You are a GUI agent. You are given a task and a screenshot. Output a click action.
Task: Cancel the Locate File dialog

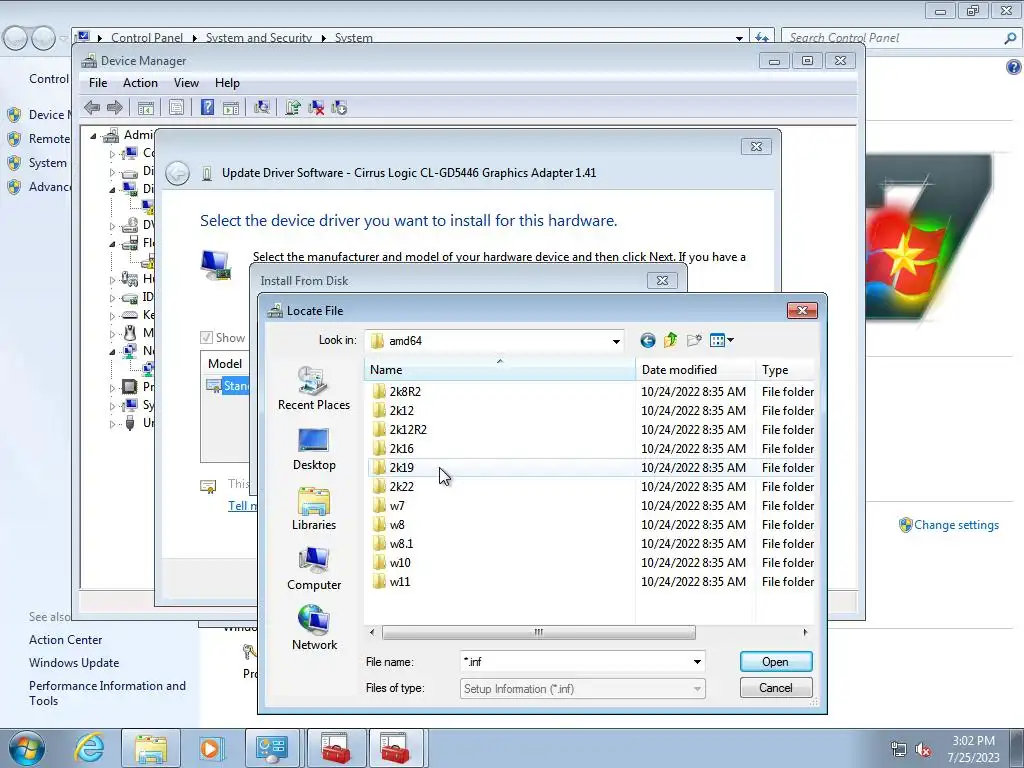pos(776,688)
